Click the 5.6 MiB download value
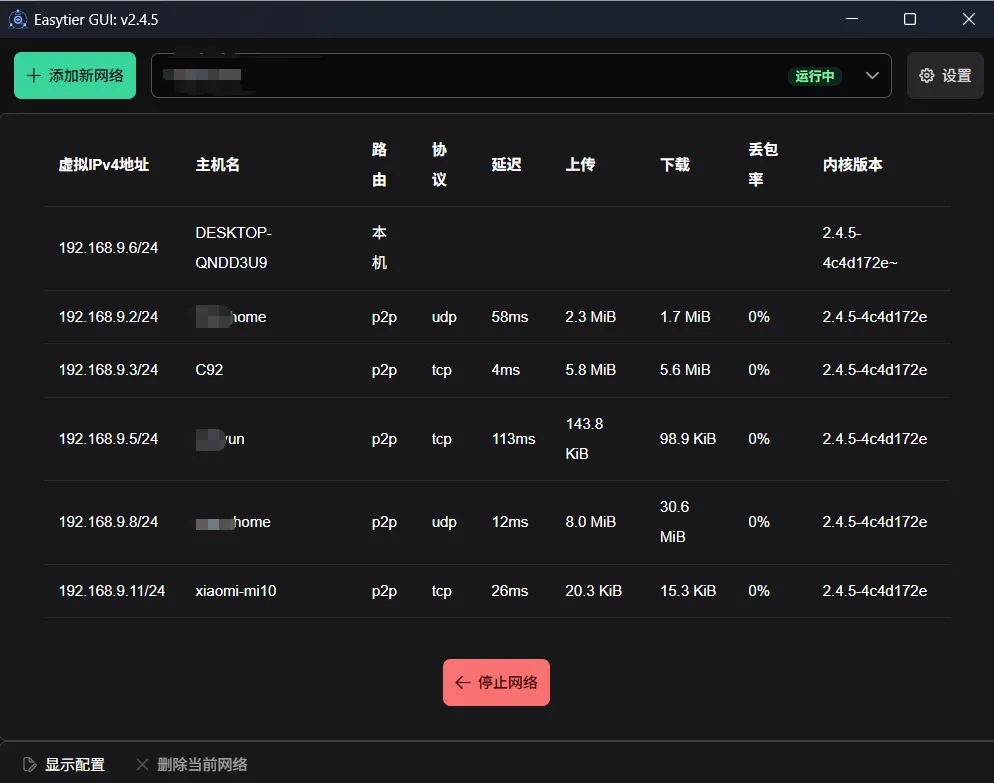The width and height of the screenshot is (994, 783). [x=685, y=370]
